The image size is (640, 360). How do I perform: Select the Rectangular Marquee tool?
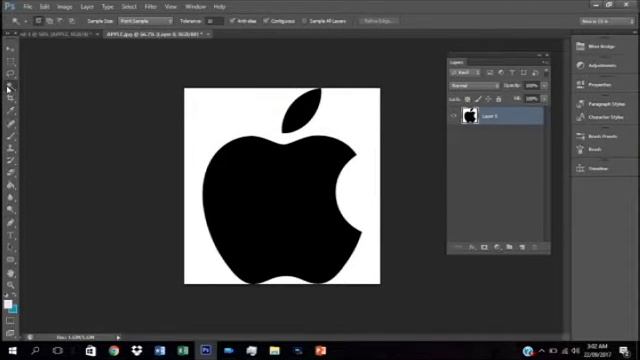coord(10,62)
